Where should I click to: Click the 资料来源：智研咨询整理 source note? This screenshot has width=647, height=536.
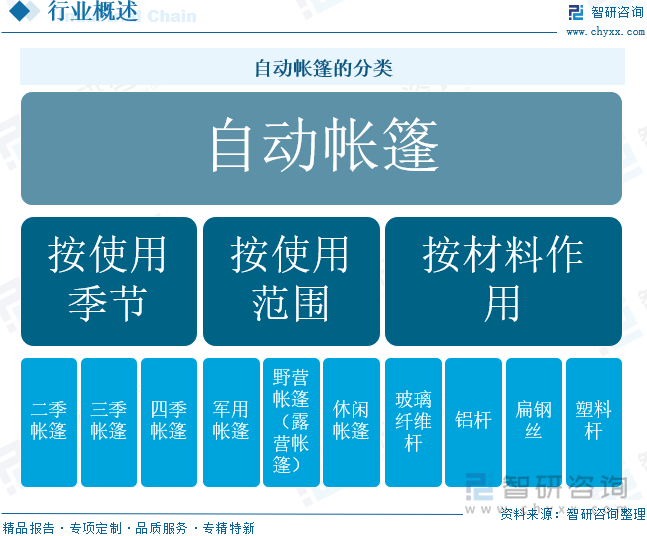[x=573, y=514]
